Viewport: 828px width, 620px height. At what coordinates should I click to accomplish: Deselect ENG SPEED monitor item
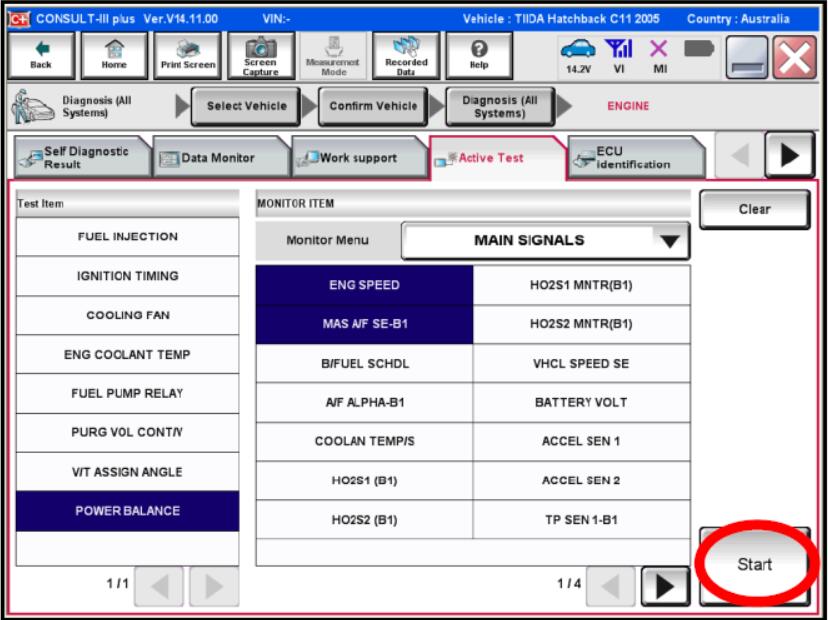(x=364, y=285)
